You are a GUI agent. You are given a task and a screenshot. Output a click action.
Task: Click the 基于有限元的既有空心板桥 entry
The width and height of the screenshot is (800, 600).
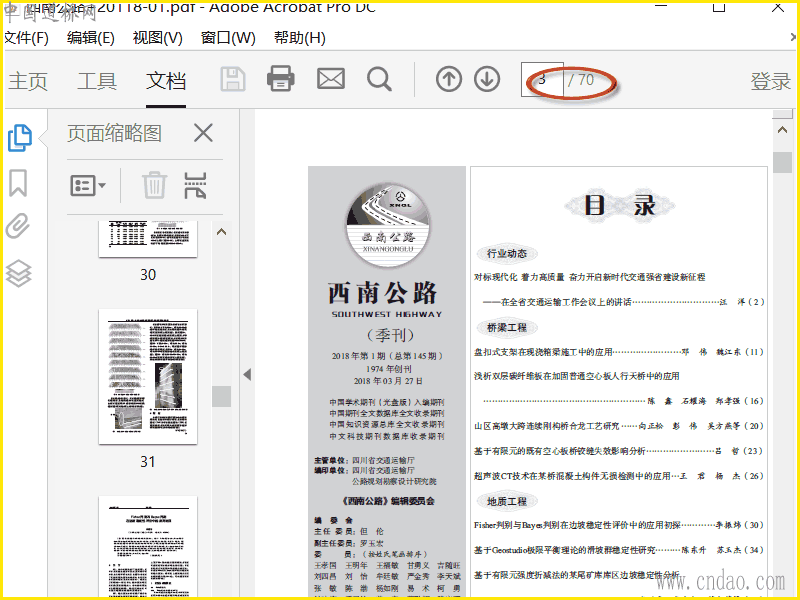pos(619,451)
